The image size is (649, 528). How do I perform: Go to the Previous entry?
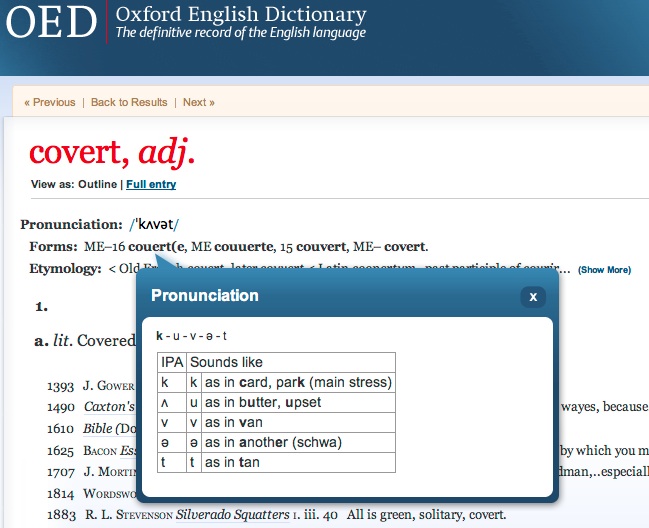pos(50,102)
